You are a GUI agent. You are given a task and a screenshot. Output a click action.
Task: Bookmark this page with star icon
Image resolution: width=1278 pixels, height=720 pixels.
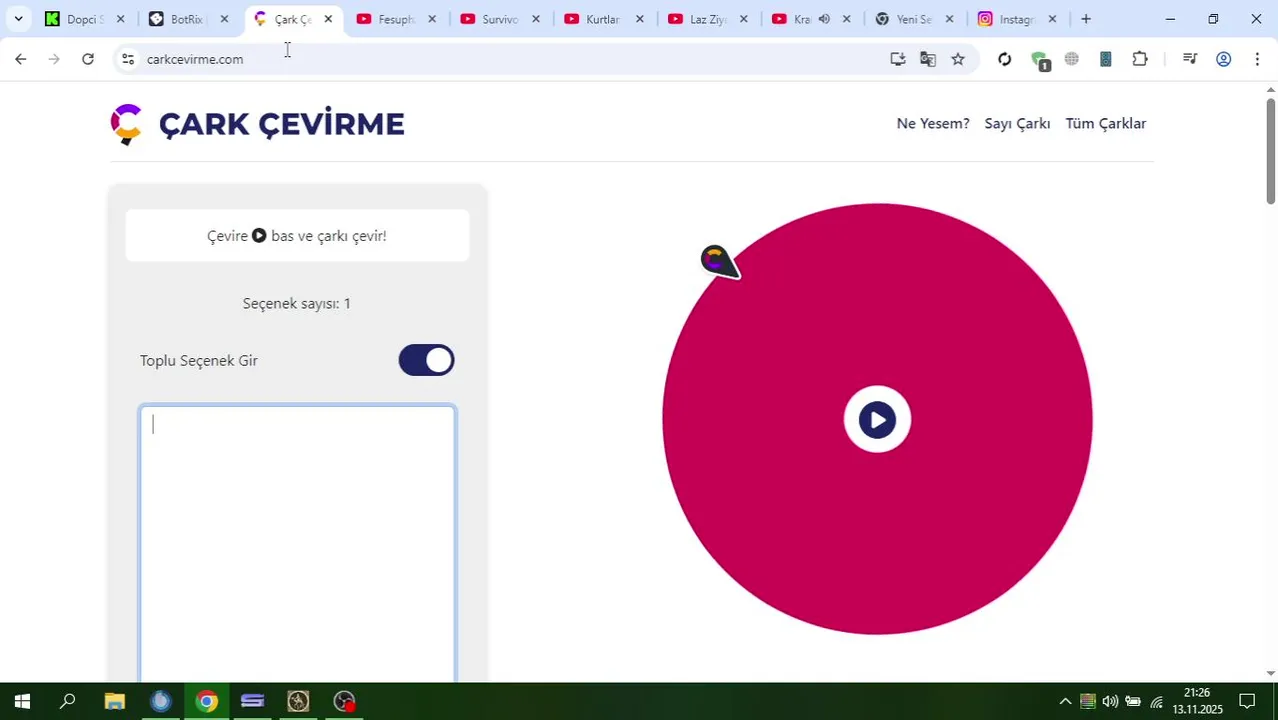(x=958, y=59)
